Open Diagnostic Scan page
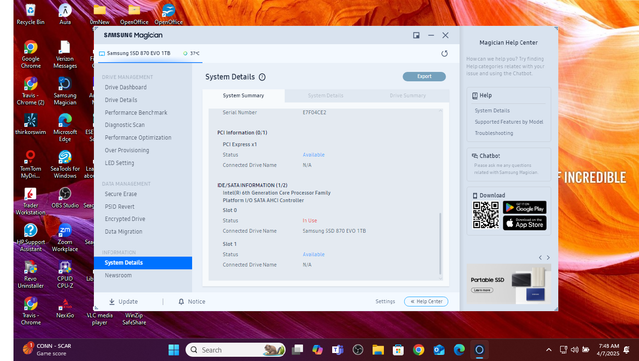The height and width of the screenshot is (361, 639). tap(125, 125)
